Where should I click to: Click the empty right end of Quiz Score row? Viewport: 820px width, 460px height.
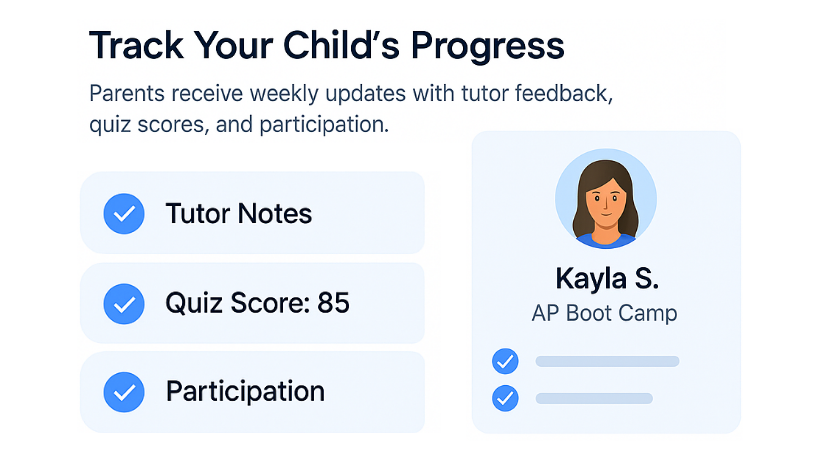(390, 303)
